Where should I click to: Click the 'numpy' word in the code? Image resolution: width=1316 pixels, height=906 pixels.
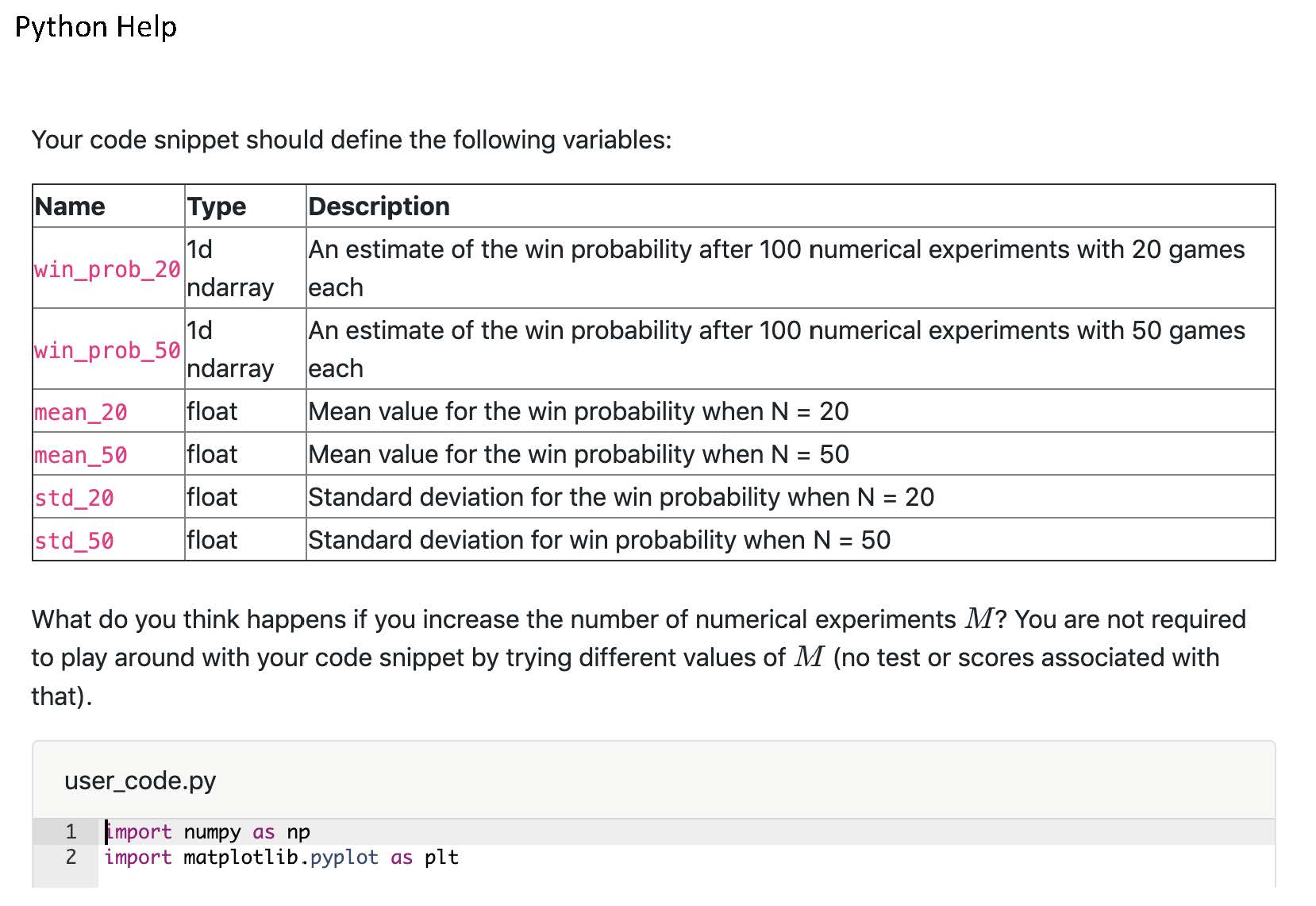coord(212,832)
